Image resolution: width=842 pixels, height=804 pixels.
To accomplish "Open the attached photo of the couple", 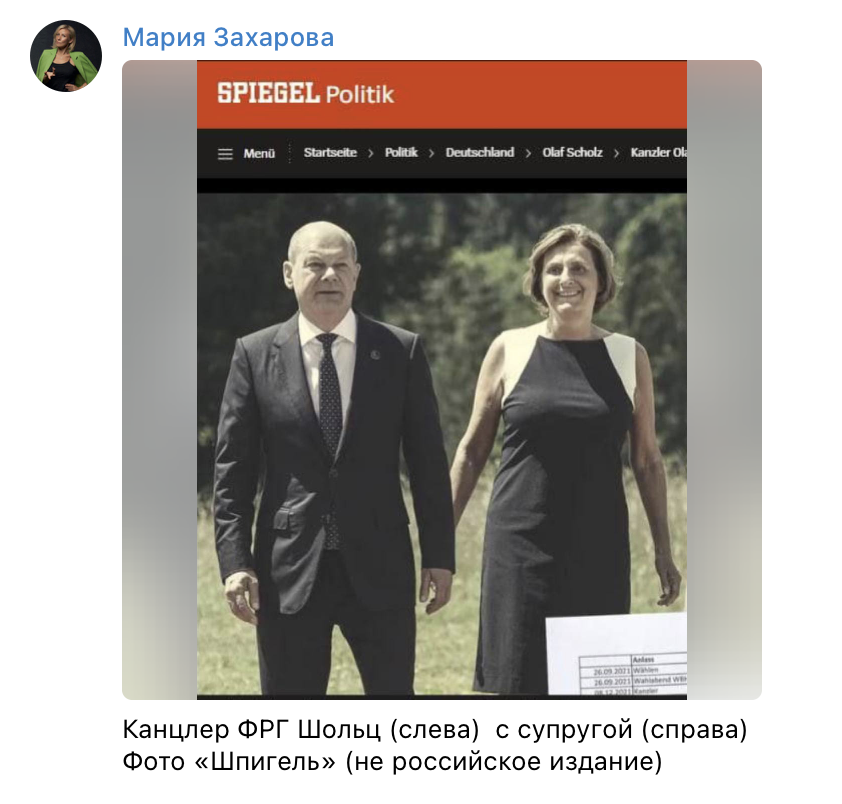I will (441, 444).
